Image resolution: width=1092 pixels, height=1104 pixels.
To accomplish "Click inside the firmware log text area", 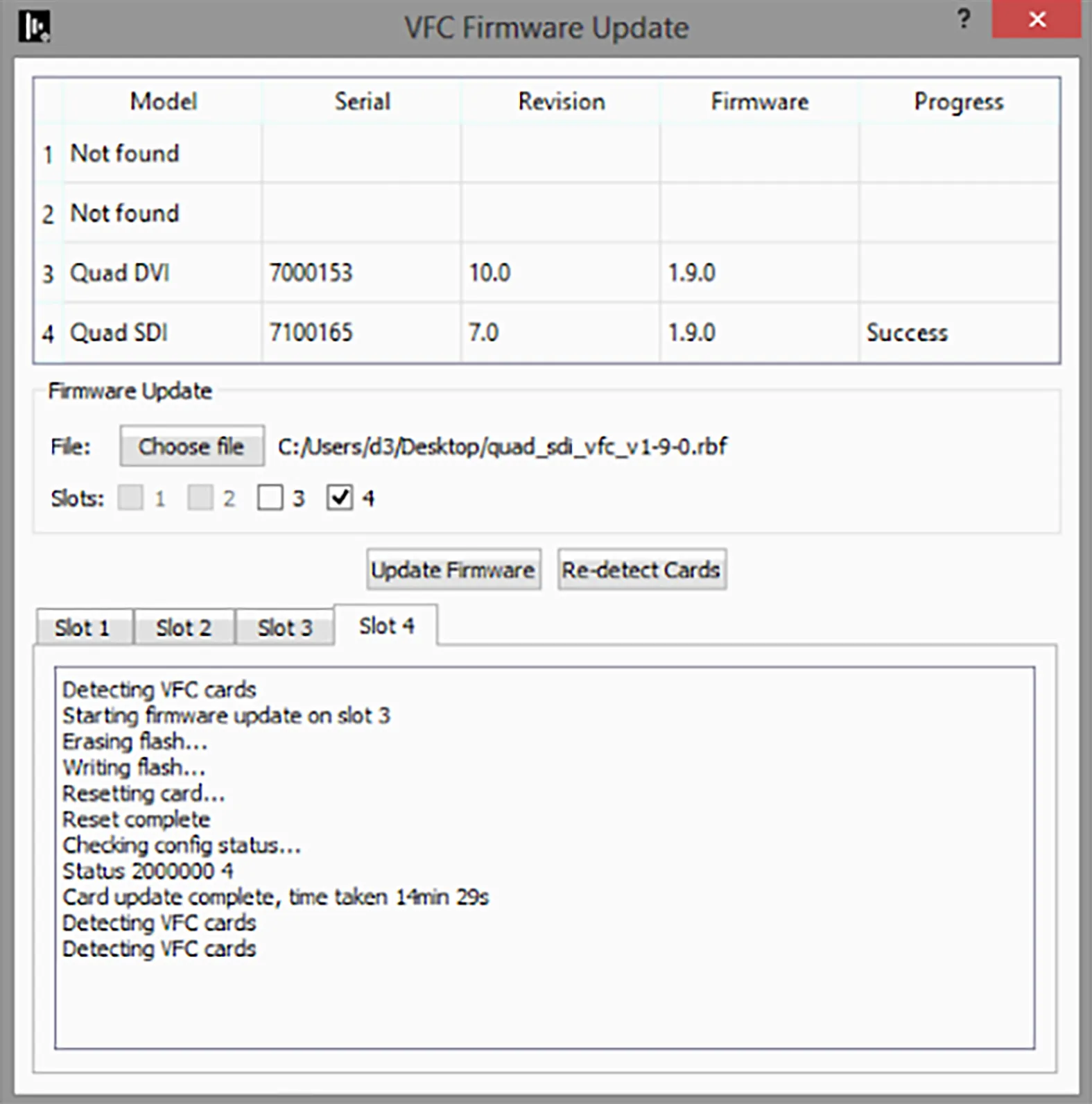I will (x=544, y=999).
